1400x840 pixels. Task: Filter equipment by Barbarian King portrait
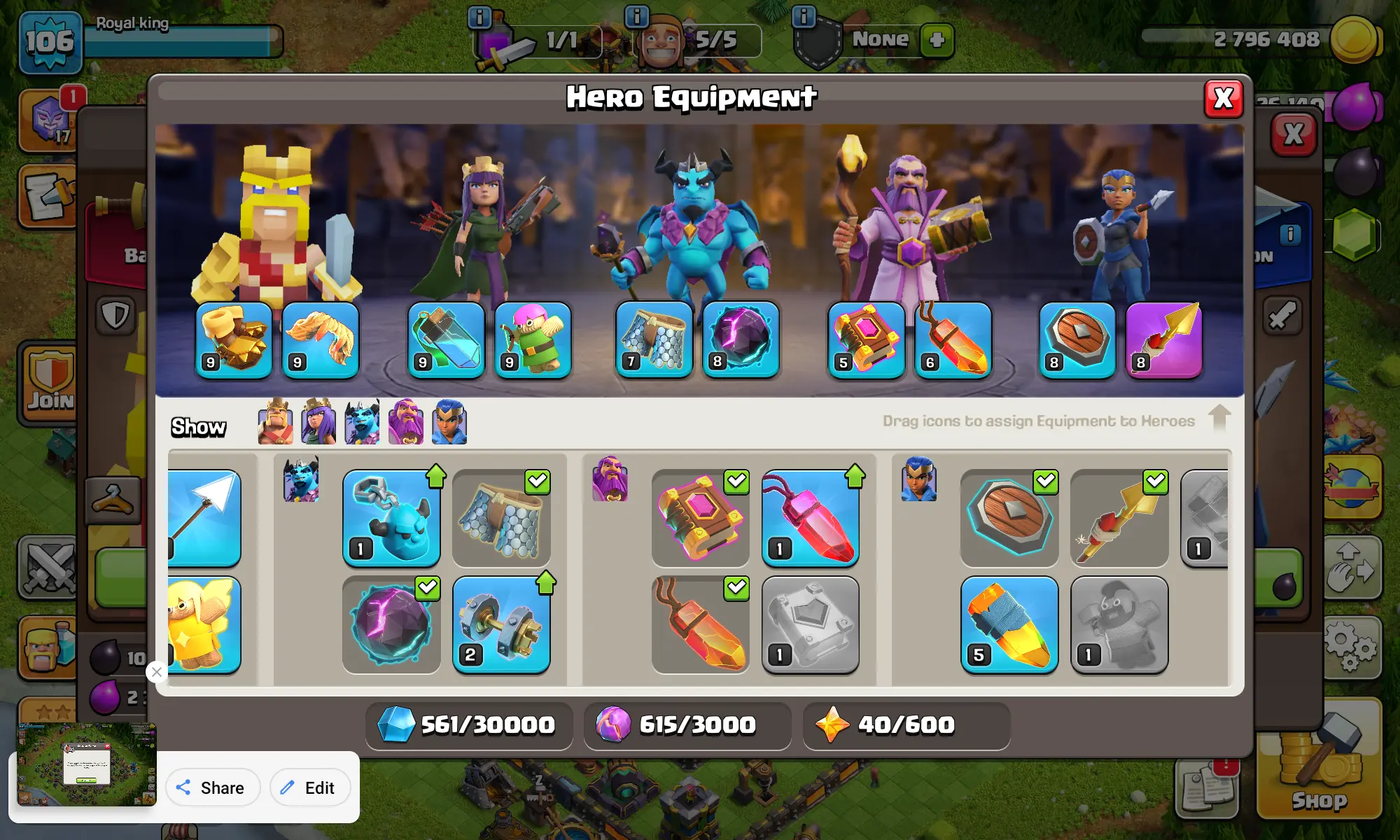click(275, 422)
